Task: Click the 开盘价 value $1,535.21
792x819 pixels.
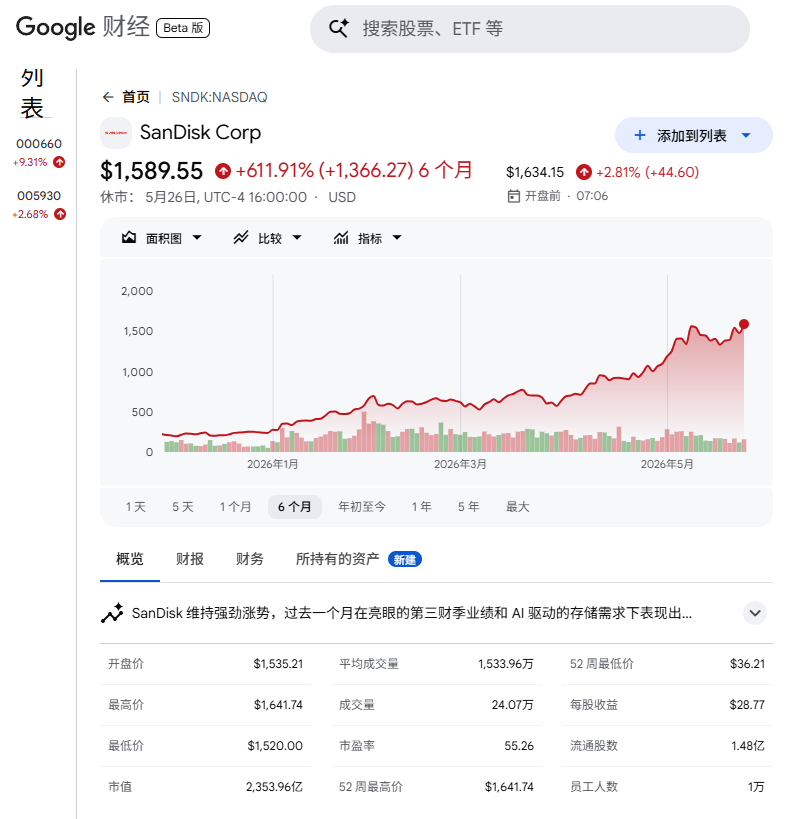Action: pyautogui.click(x=278, y=664)
